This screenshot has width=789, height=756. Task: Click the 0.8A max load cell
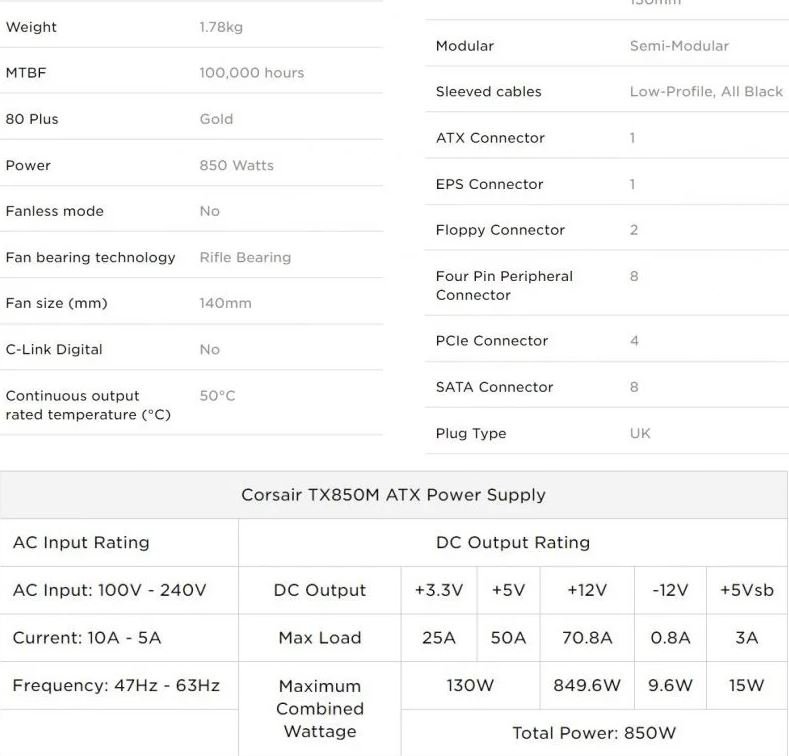[670, 638]
